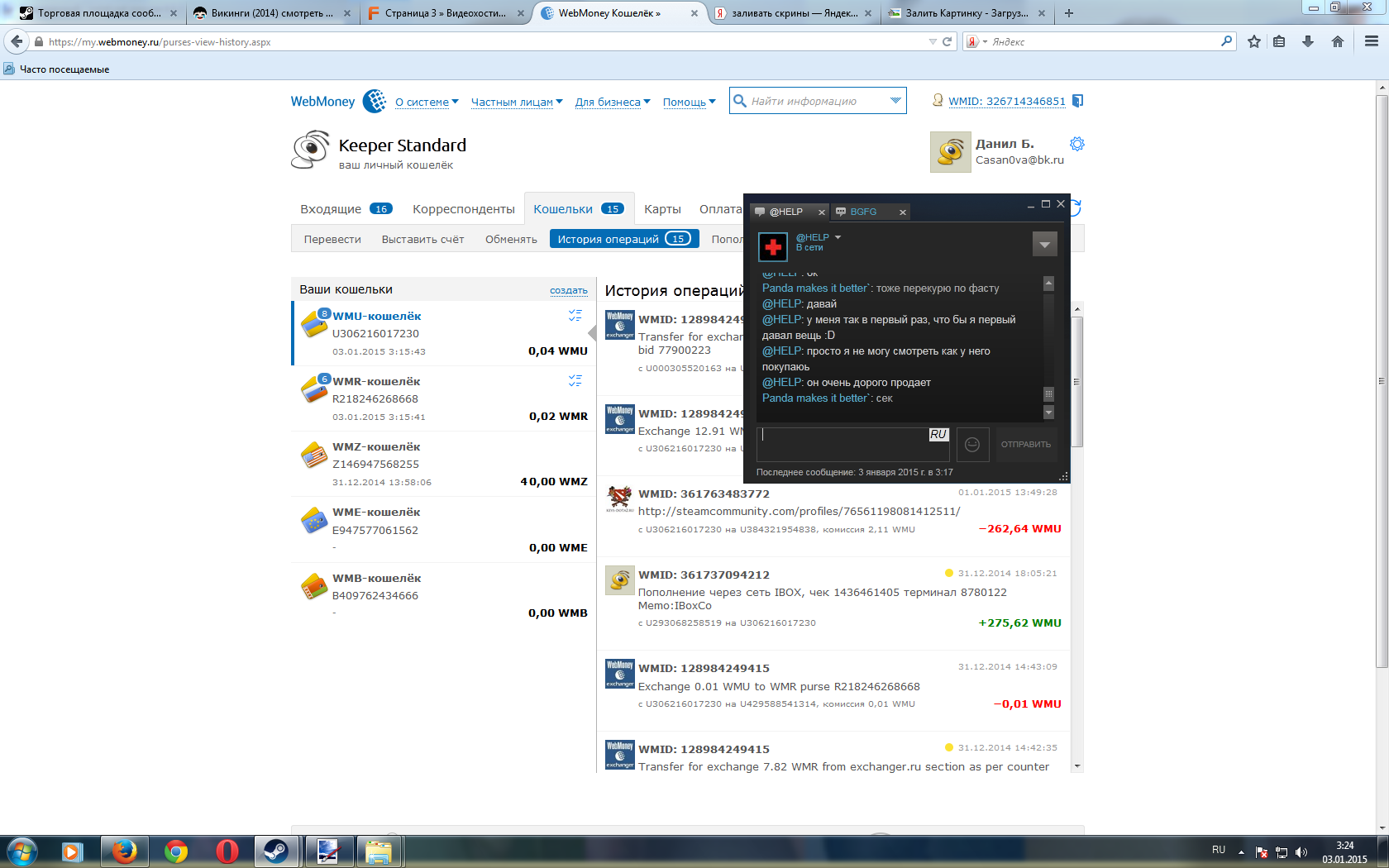Screen dimensions: 1389x868
Task: Click the создать wallet link
Action: coord(569,290)
